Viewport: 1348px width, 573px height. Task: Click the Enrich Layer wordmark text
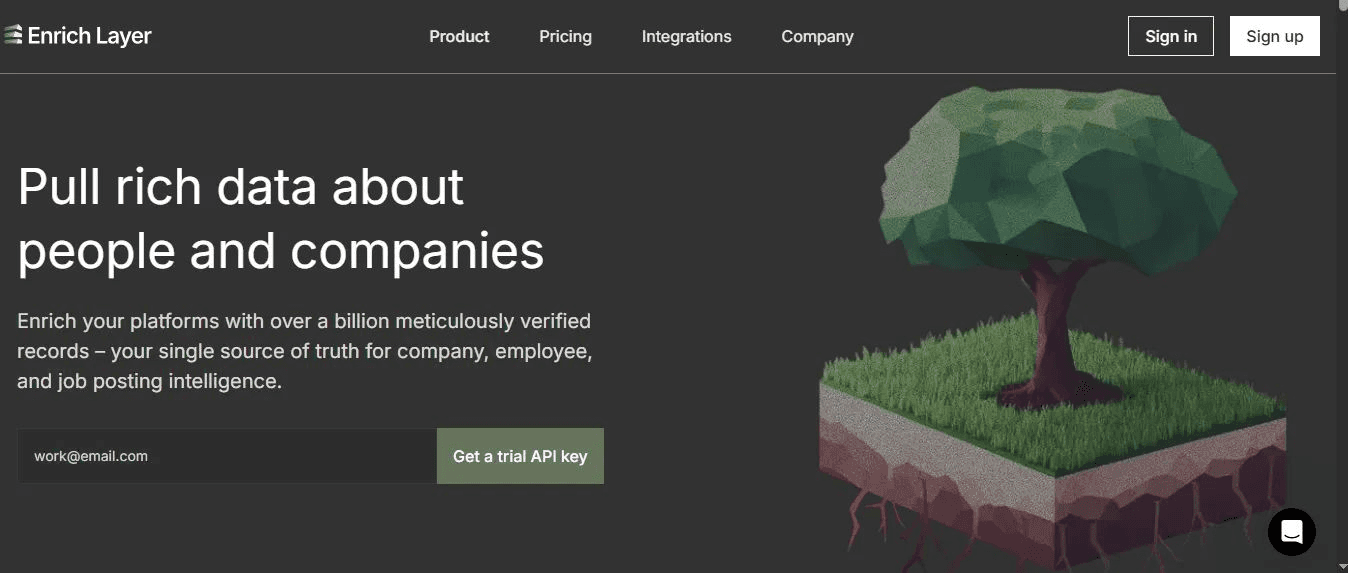coord(90,36)
